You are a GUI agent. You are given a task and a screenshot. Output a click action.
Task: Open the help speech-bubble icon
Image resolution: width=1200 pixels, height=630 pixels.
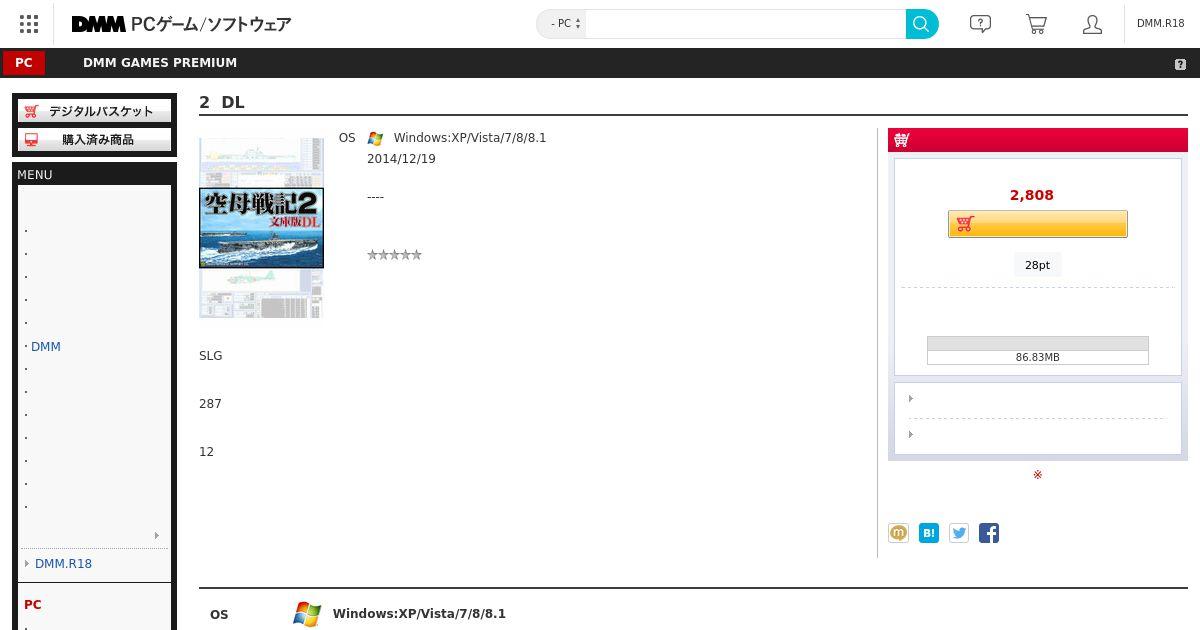coord(981,24)
